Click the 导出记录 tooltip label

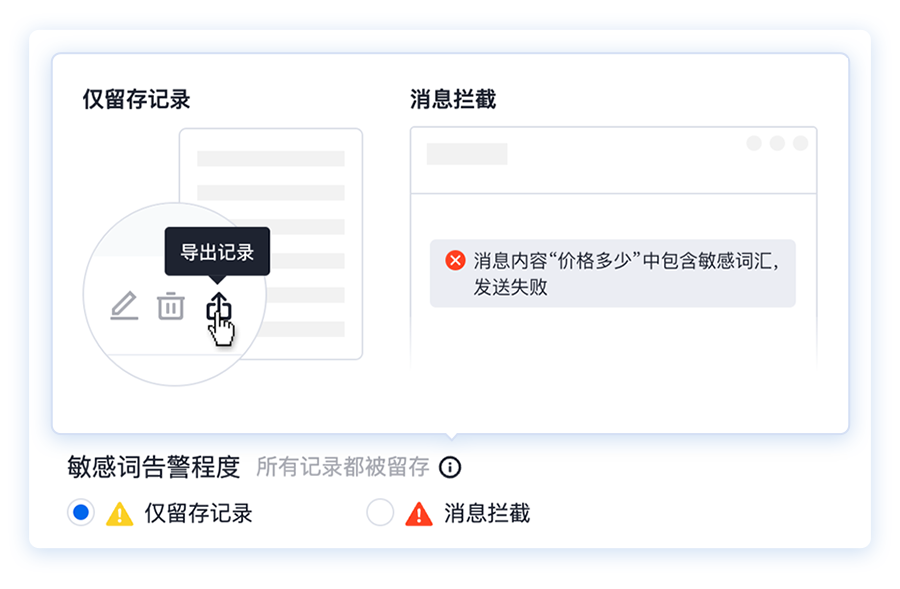[217, 251]
